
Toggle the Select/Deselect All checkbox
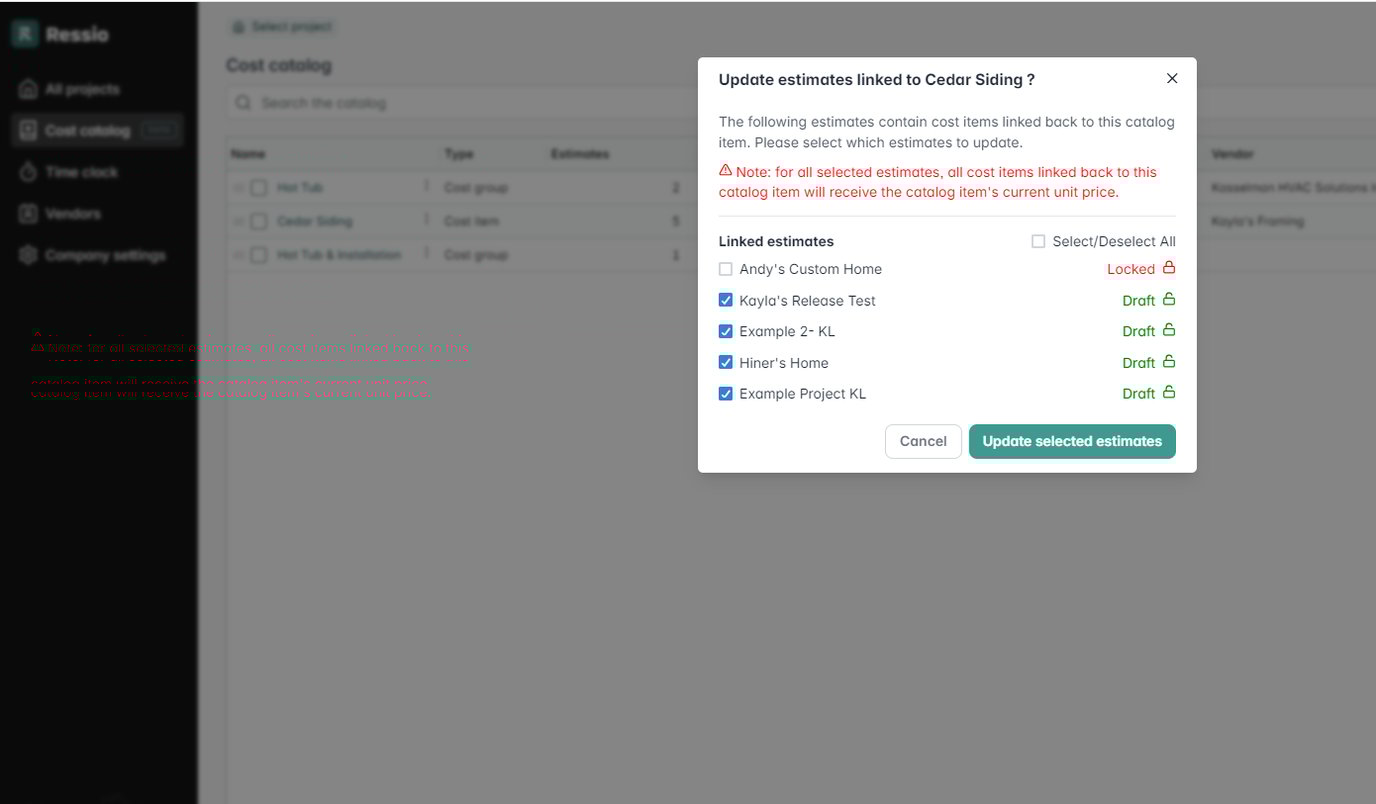coord(1038,241)
